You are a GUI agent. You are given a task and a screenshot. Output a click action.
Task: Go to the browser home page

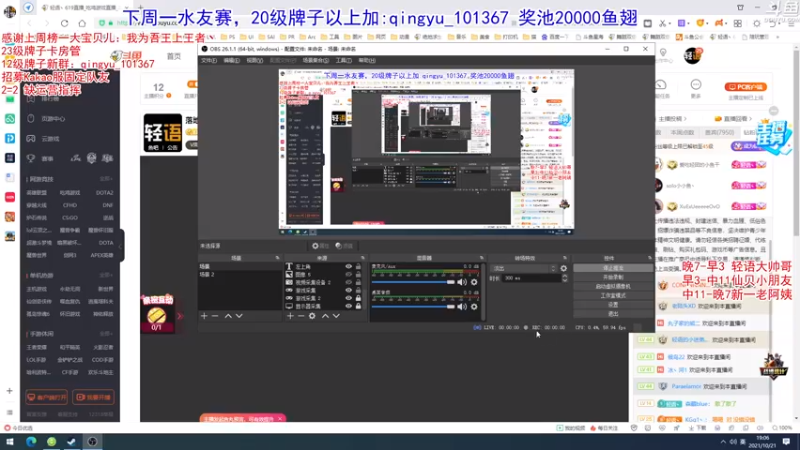pos(82,23)
